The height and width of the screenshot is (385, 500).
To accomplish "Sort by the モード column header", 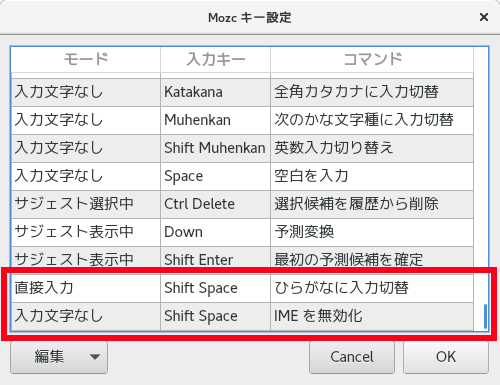I will [86, 60].
